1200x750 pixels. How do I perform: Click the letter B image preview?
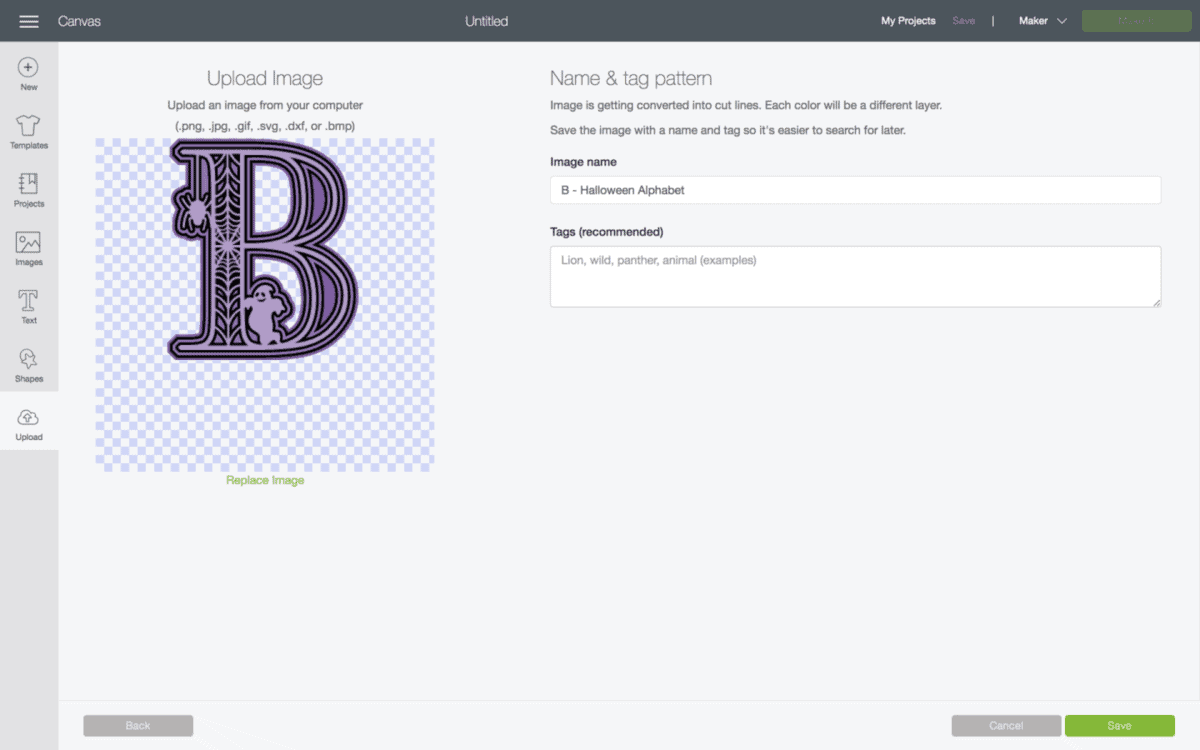coord(262,250)
